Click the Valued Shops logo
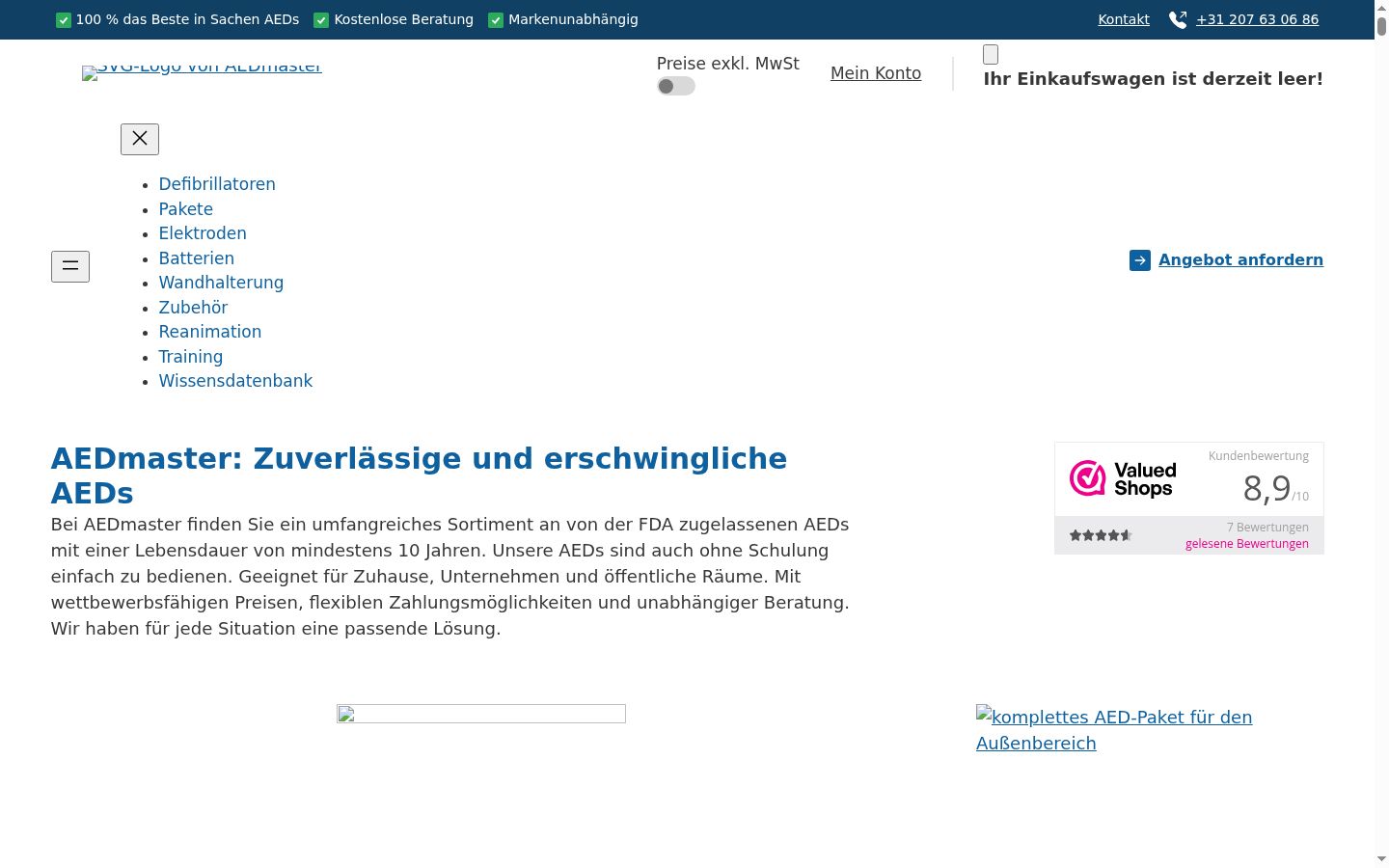Screen dimensions: 1389x868 tap(1123, 478)
